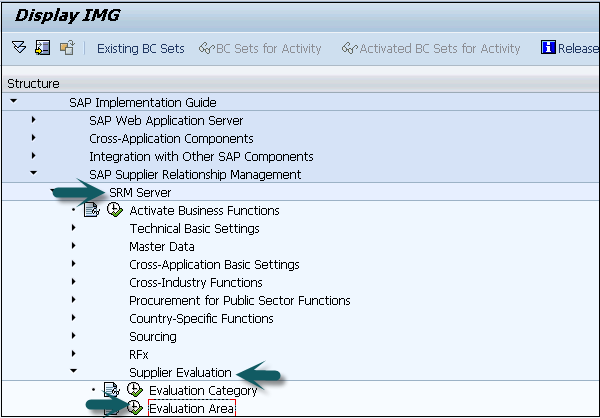Expand SAP Web Application Server node
The image size is (600, 418).
point(34,121)
